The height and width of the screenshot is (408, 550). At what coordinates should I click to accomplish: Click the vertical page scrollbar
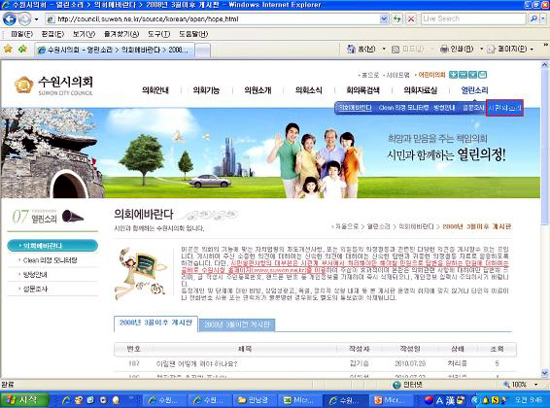click(544, 219)
